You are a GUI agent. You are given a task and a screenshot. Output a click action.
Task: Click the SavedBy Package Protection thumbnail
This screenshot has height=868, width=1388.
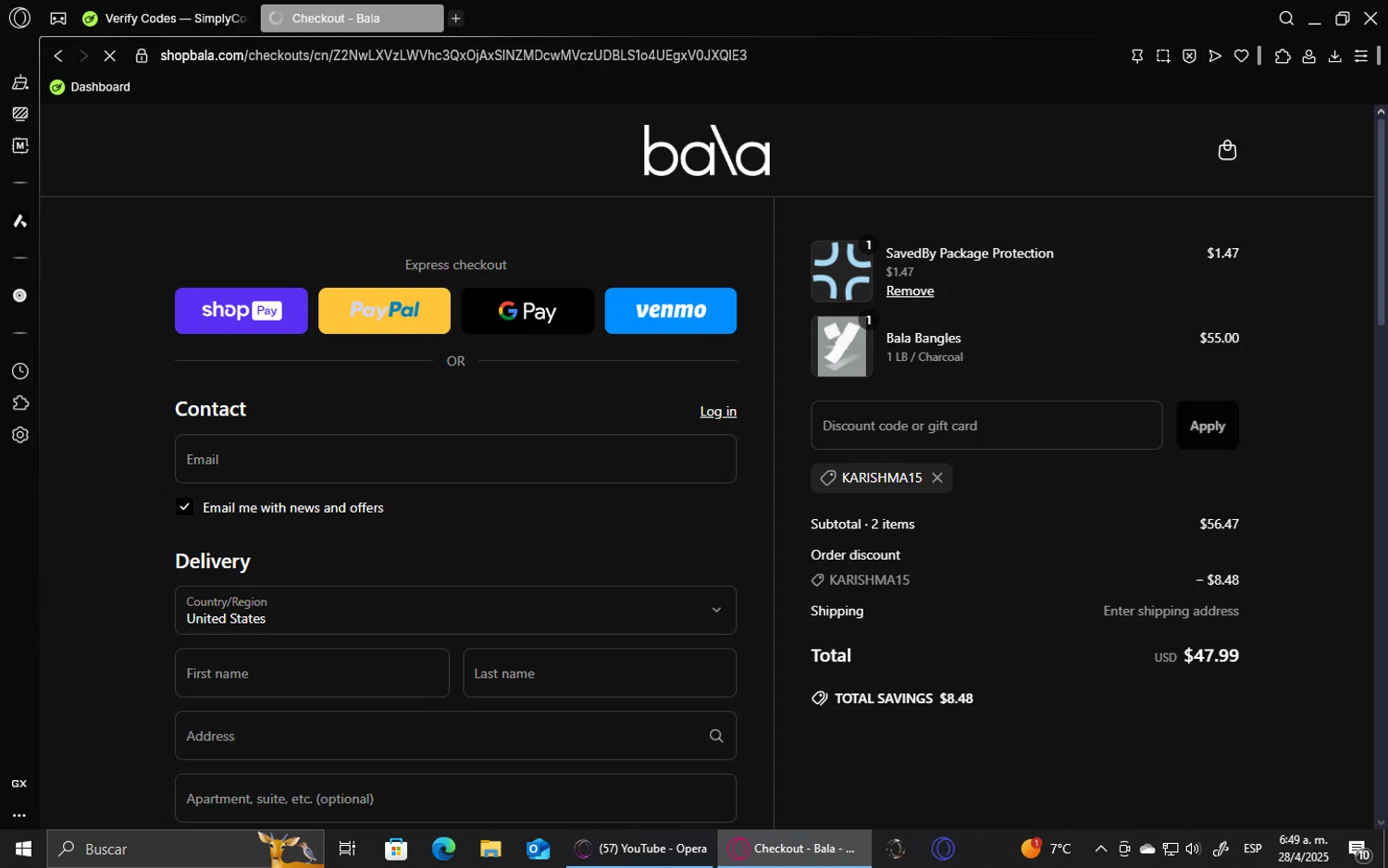click(x=841, y=271)
